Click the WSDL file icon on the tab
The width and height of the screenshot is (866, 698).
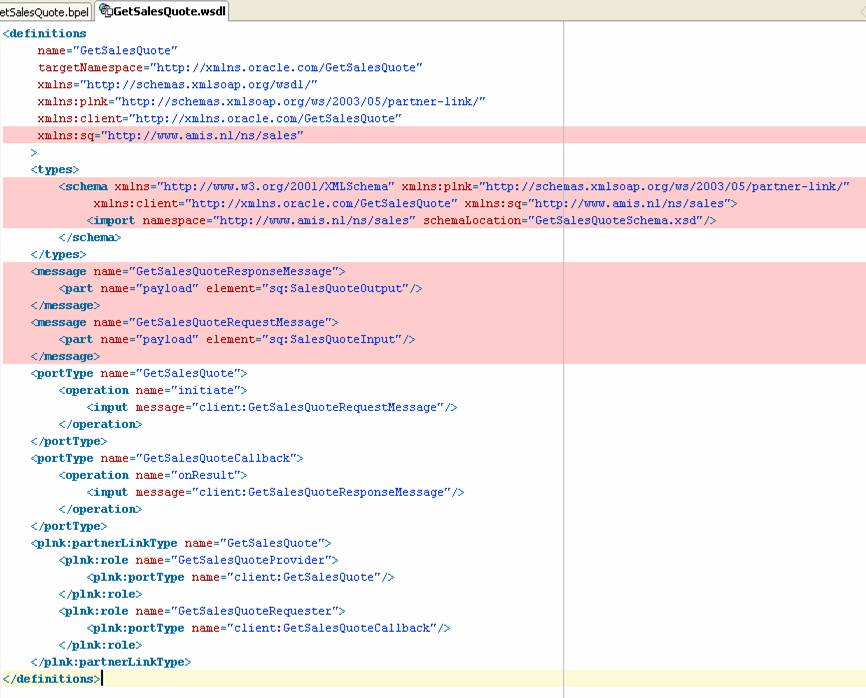point(105,11)
